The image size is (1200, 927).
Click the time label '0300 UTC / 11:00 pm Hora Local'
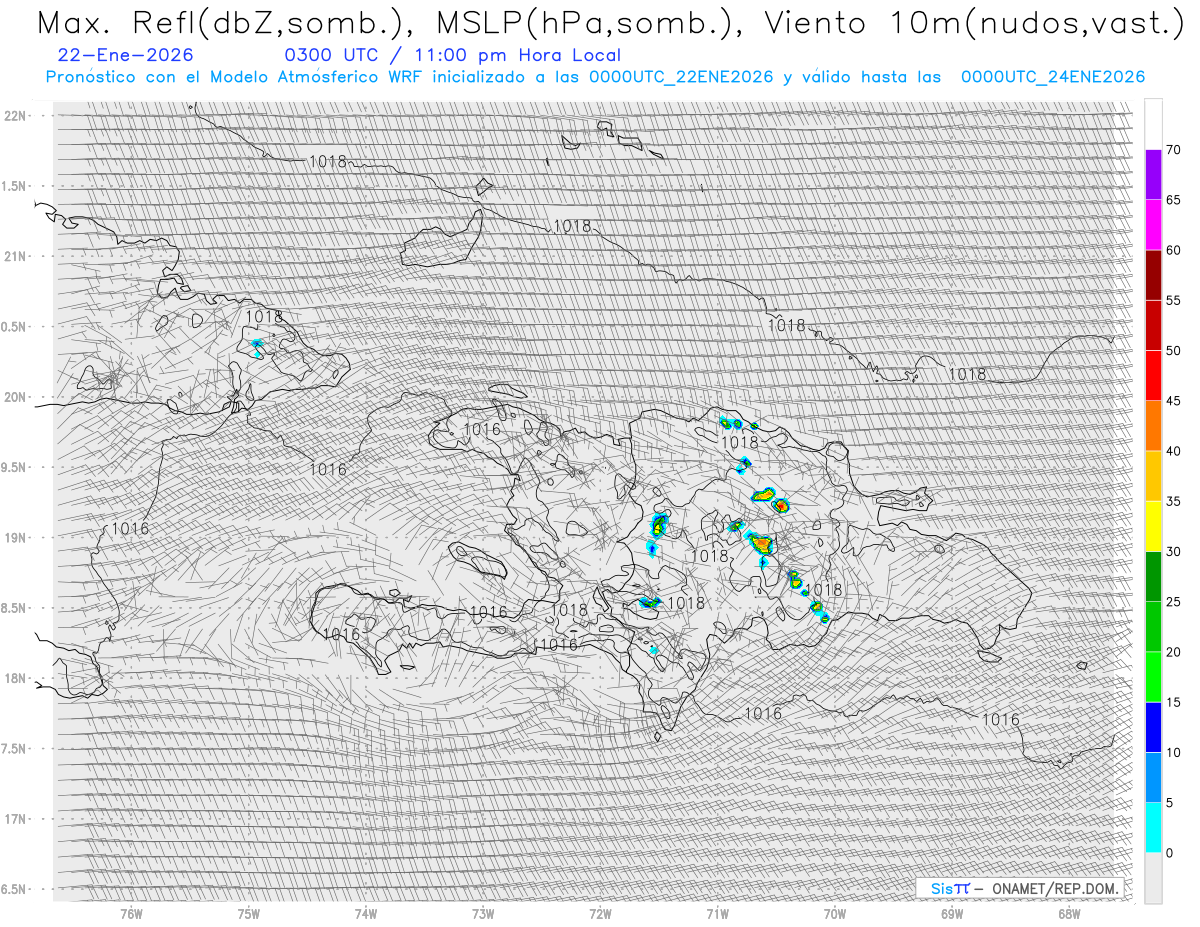click(452, 56)
